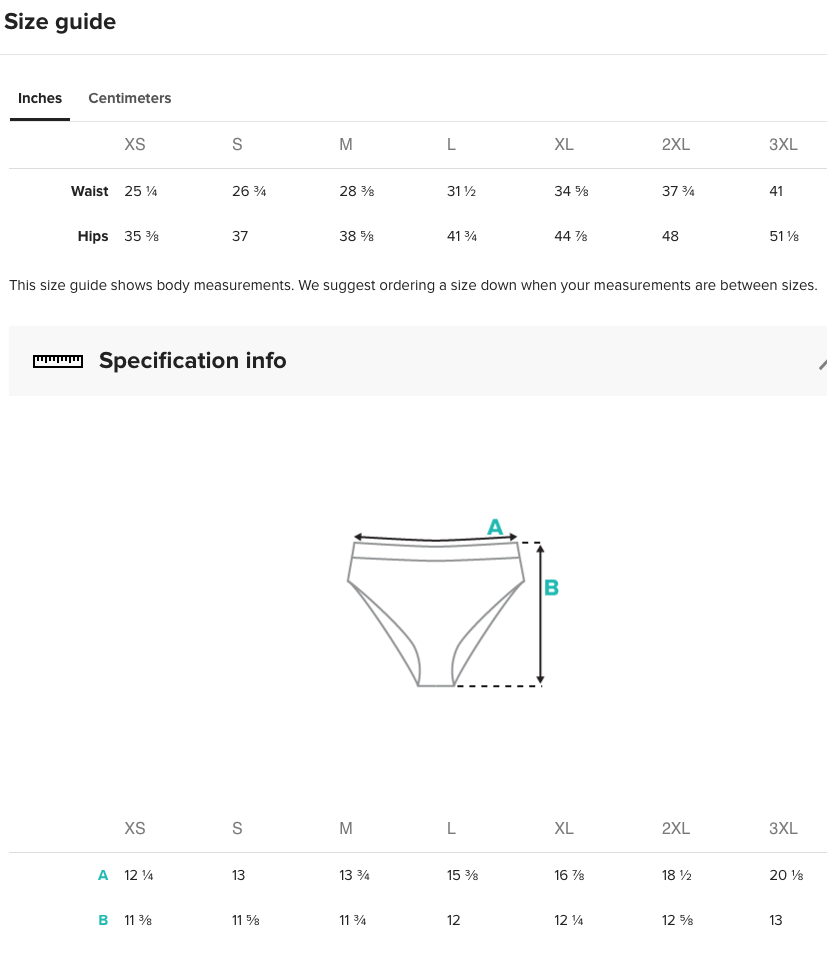Click the underwear outline diagram
Viewport: 827px width, 954px height.
point(436,614)
